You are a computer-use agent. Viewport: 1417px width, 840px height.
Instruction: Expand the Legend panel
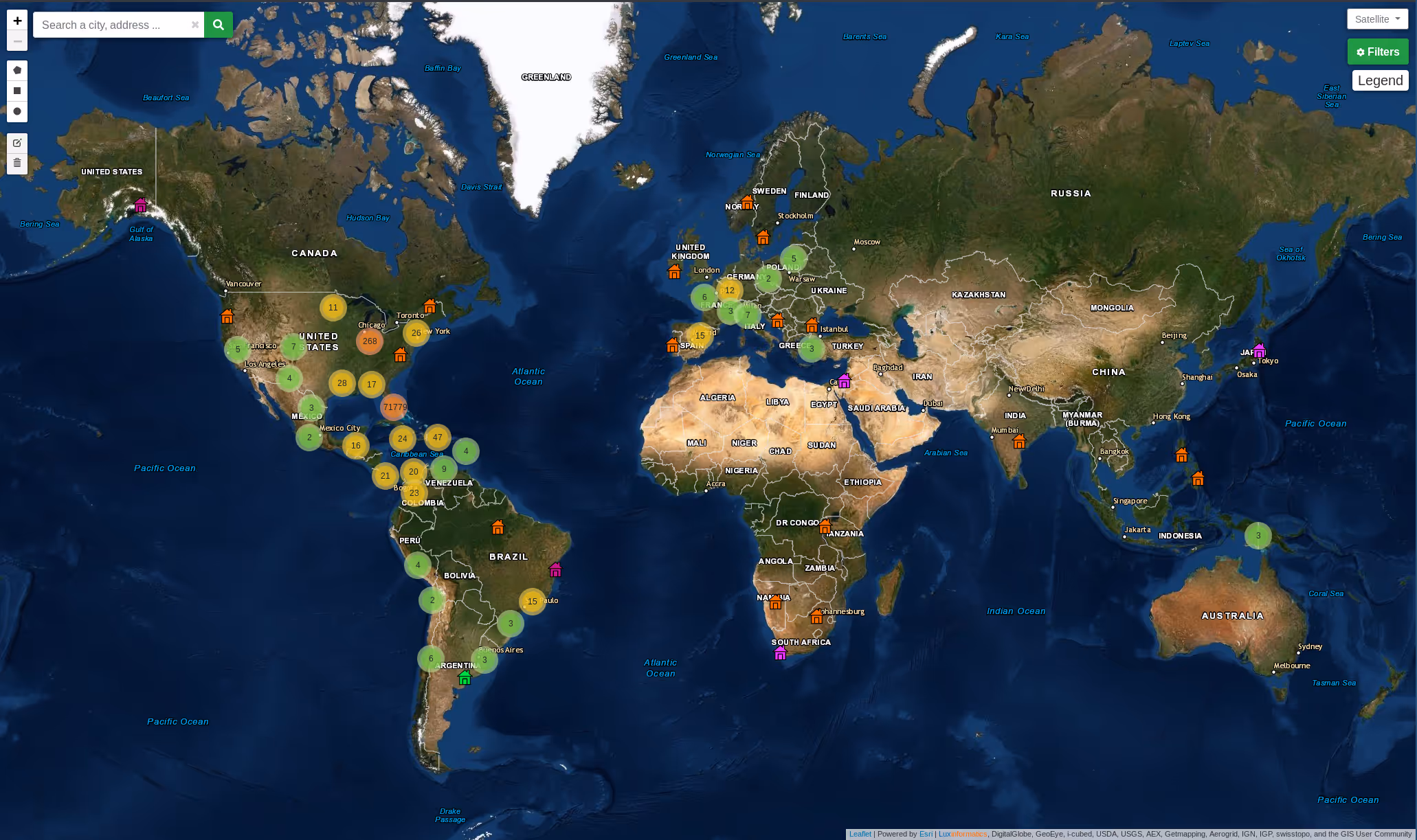pos(1380,80)
